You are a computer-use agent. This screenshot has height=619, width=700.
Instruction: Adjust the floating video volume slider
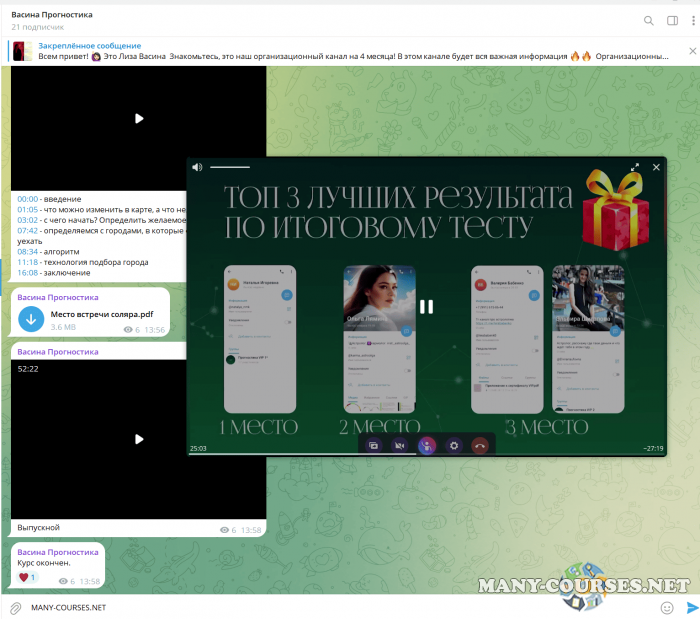tap(229, 167)
